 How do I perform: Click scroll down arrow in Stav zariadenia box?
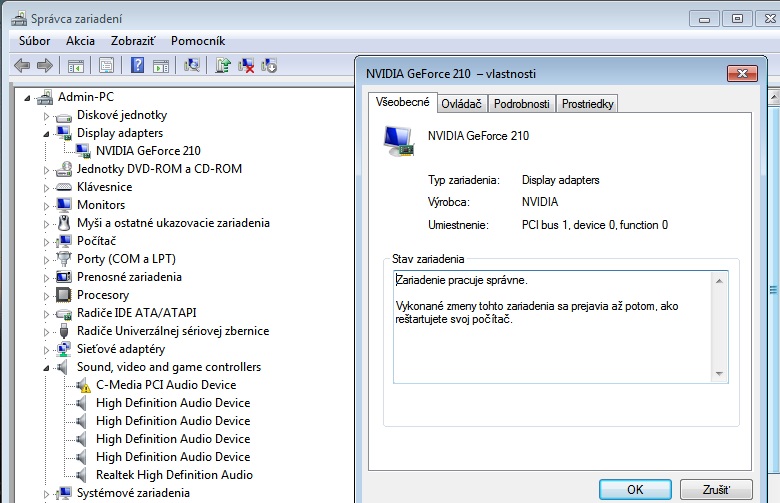click(719, 373)
